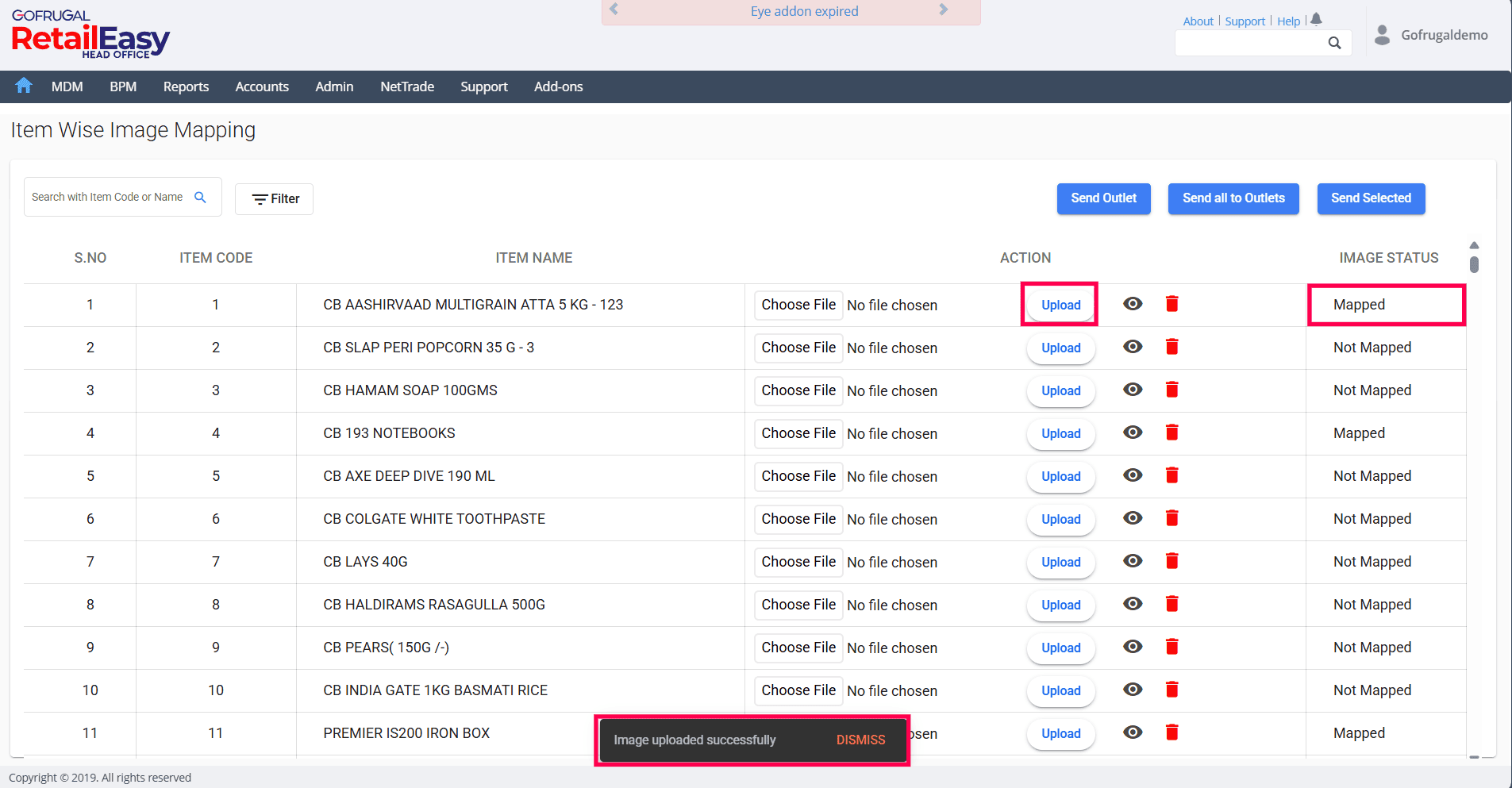Open the Gofrugaldemo user profile icon
Viewport: 1512px width, 788px height.
(1382, 35)
